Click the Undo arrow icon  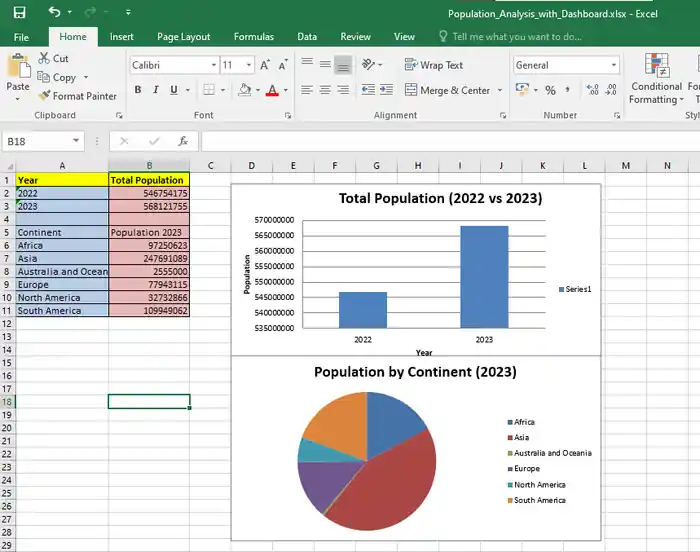[x=54, y=12]
